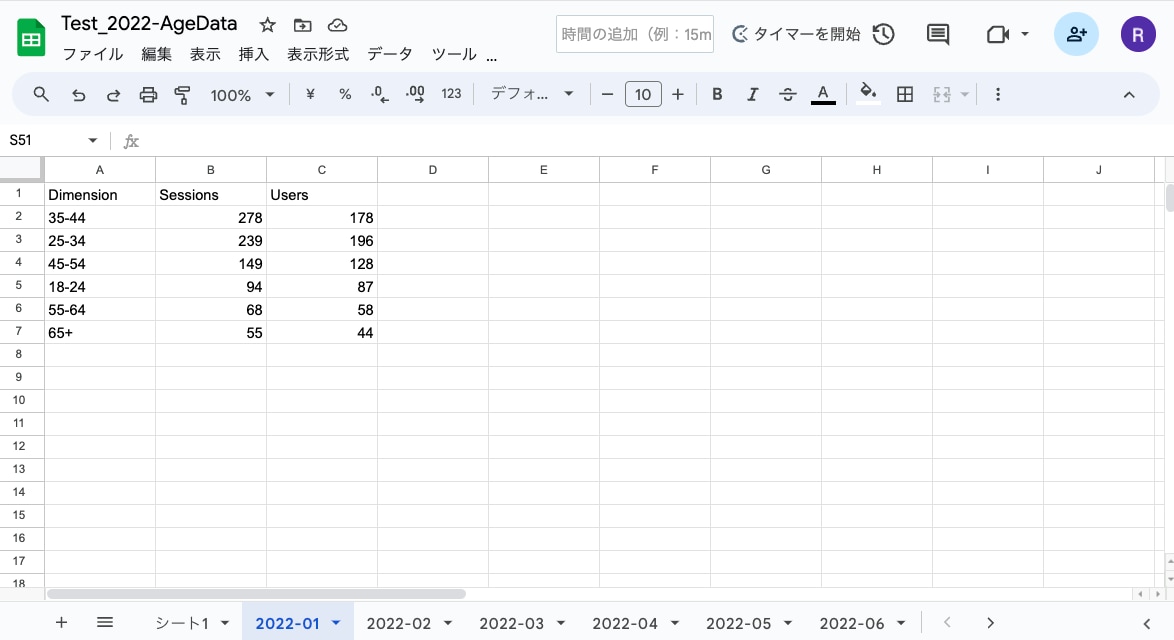This screenshot has width=1174, height=640.
Task: Collapse the header with the up chevron
Action: (1129, 95)
